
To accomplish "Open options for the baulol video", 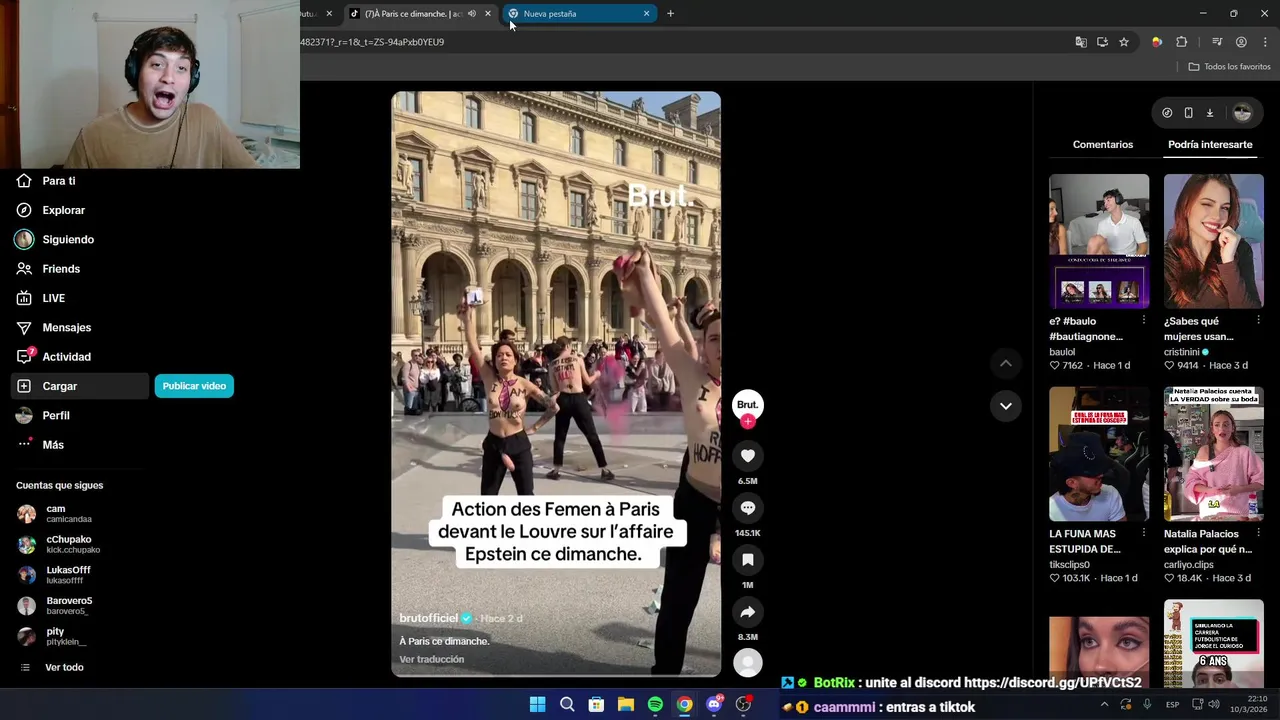I will point(1144,321).
